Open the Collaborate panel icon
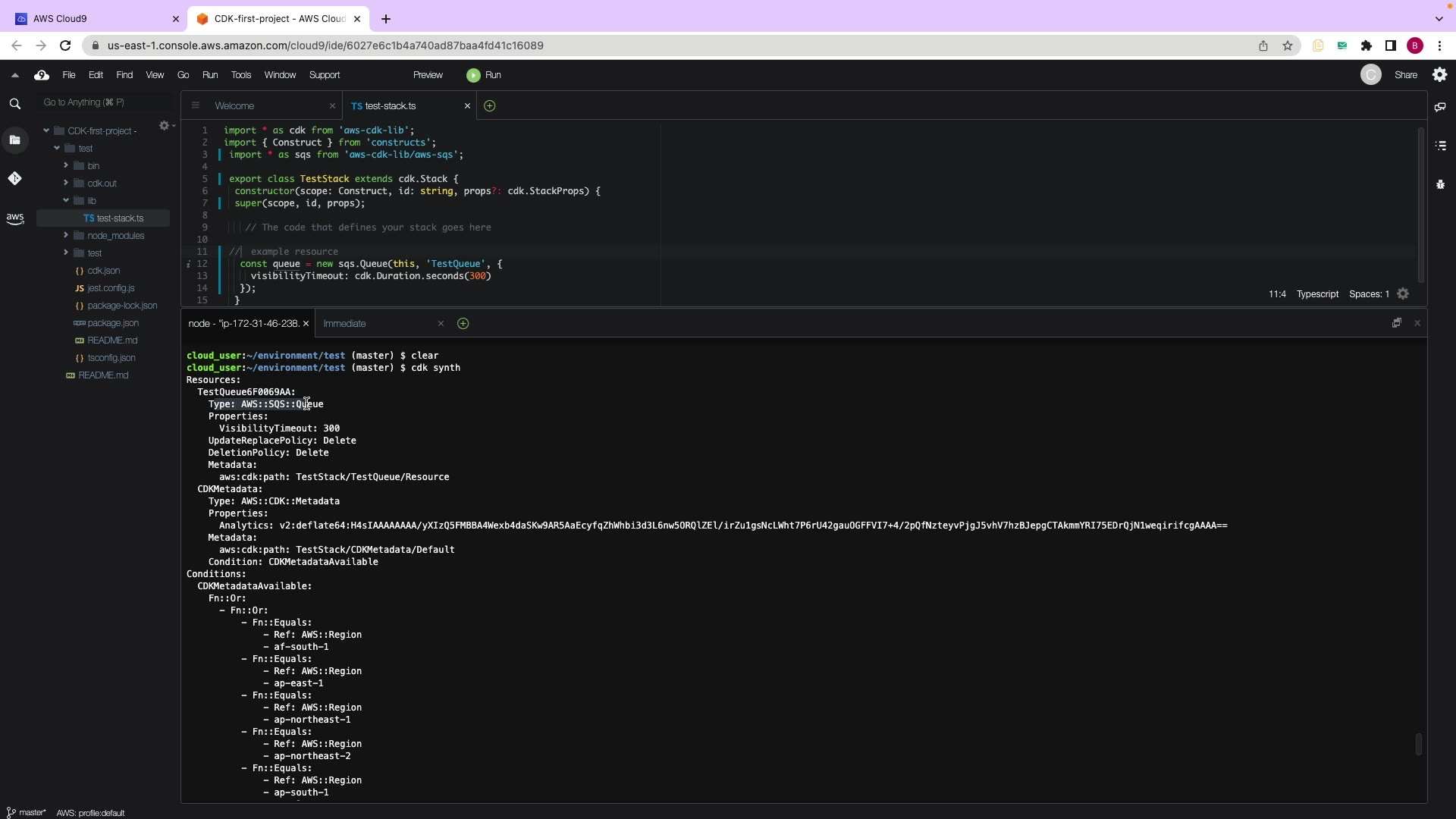1456x819 pixels. [1440, 107]
